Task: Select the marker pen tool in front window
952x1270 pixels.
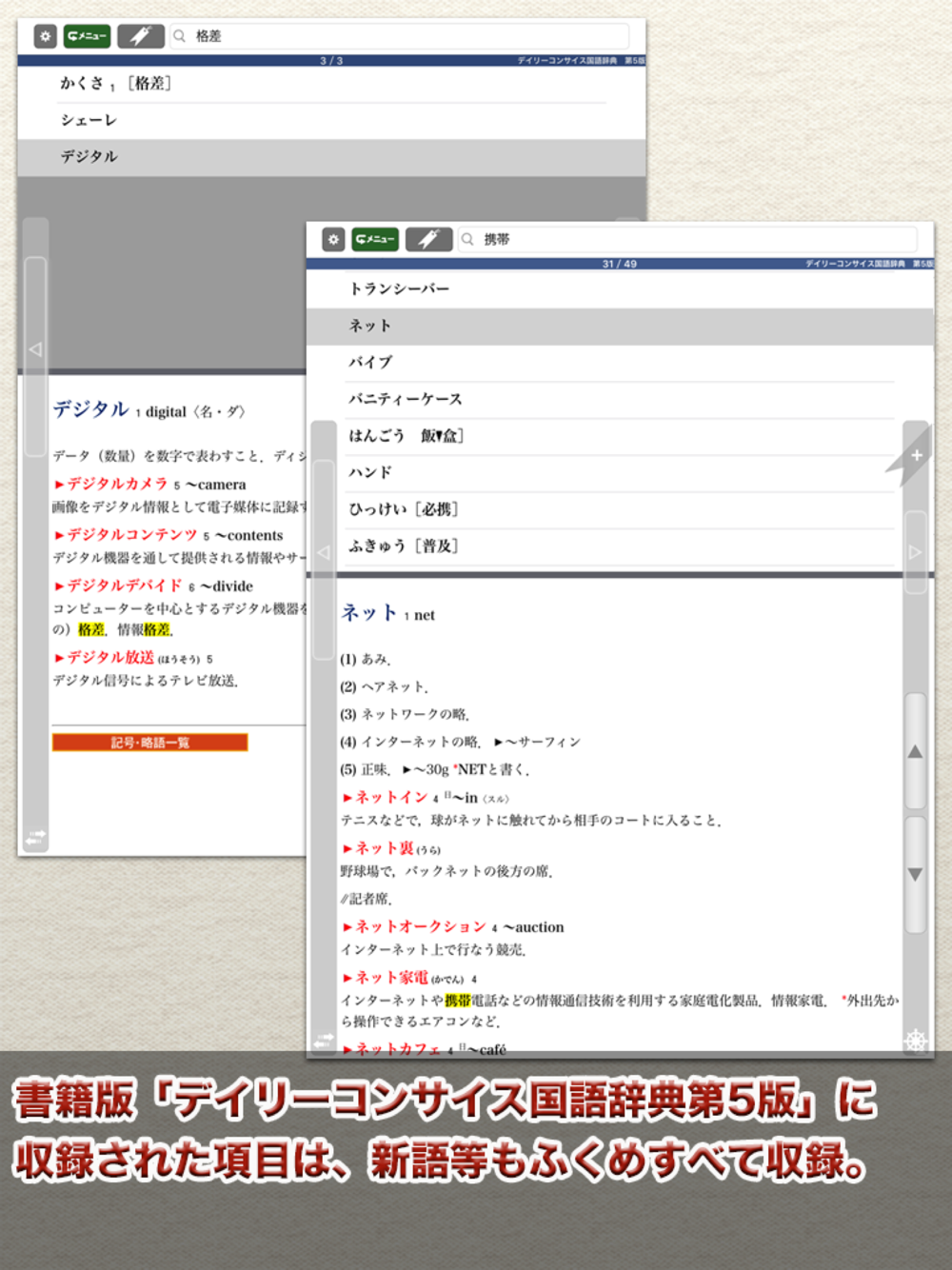Action: pos(428,239)
